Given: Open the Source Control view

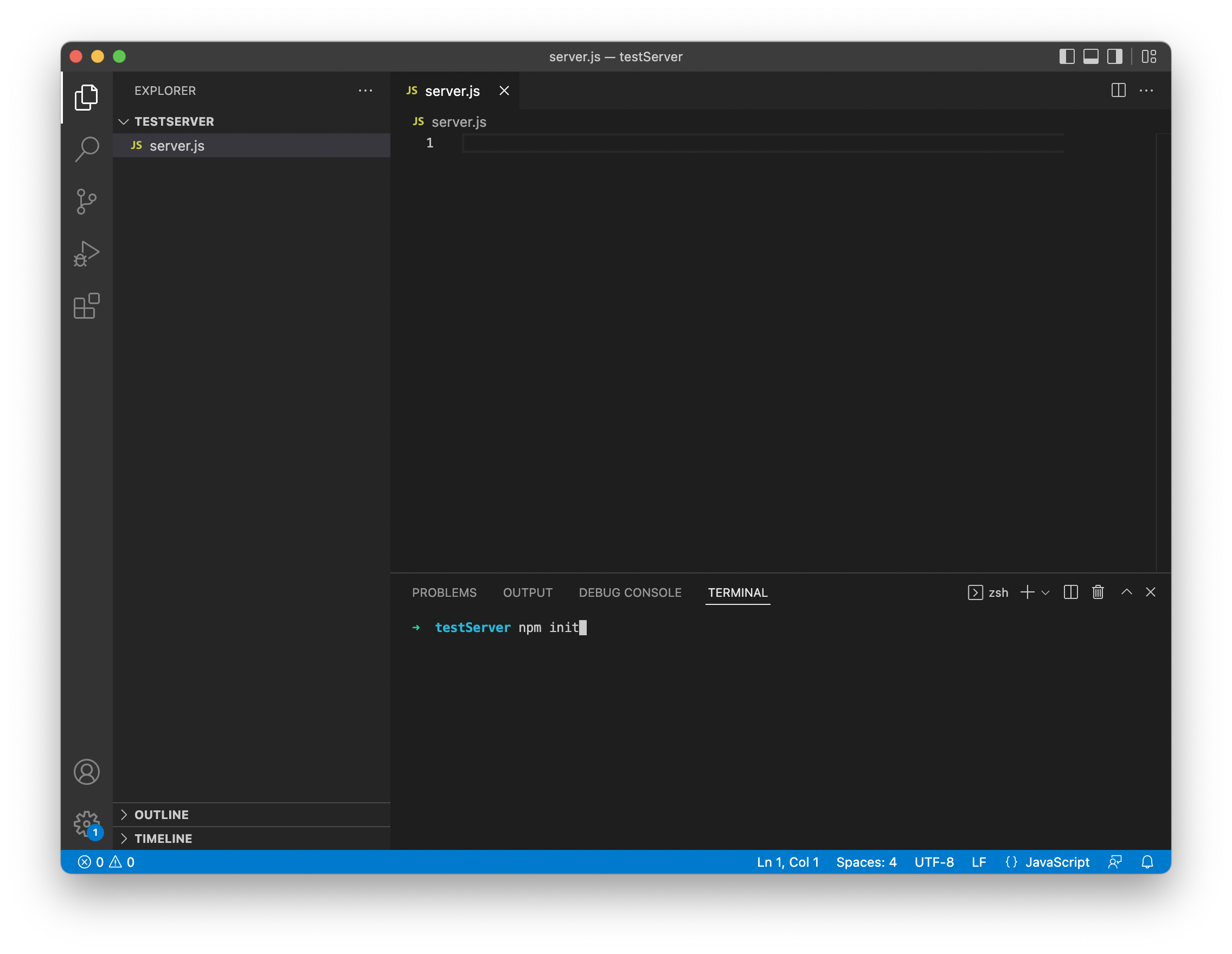Looking at the screenshot, I should pyautogui.click(x=86, y=201).
